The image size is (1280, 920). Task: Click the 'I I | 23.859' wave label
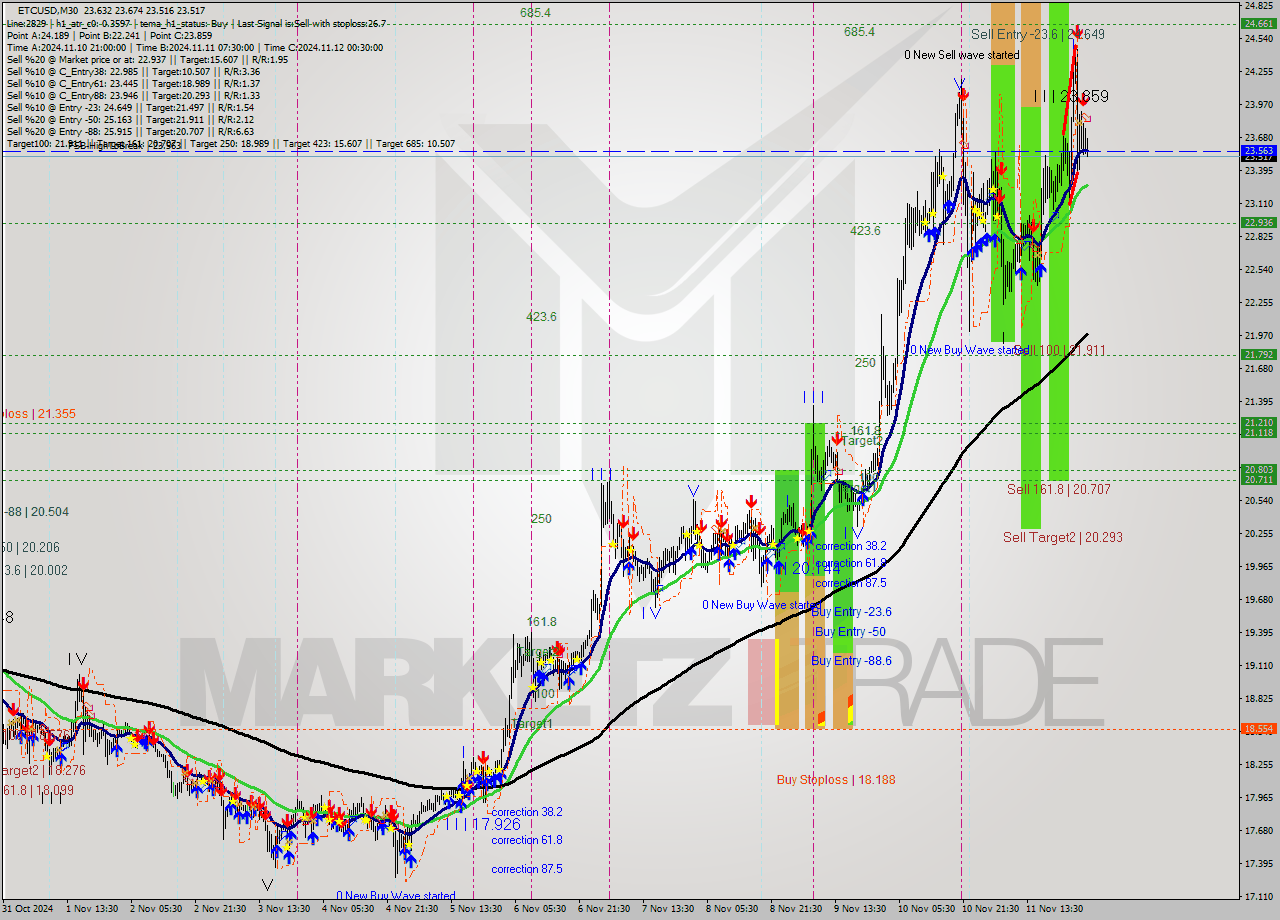click(1071, 97)
